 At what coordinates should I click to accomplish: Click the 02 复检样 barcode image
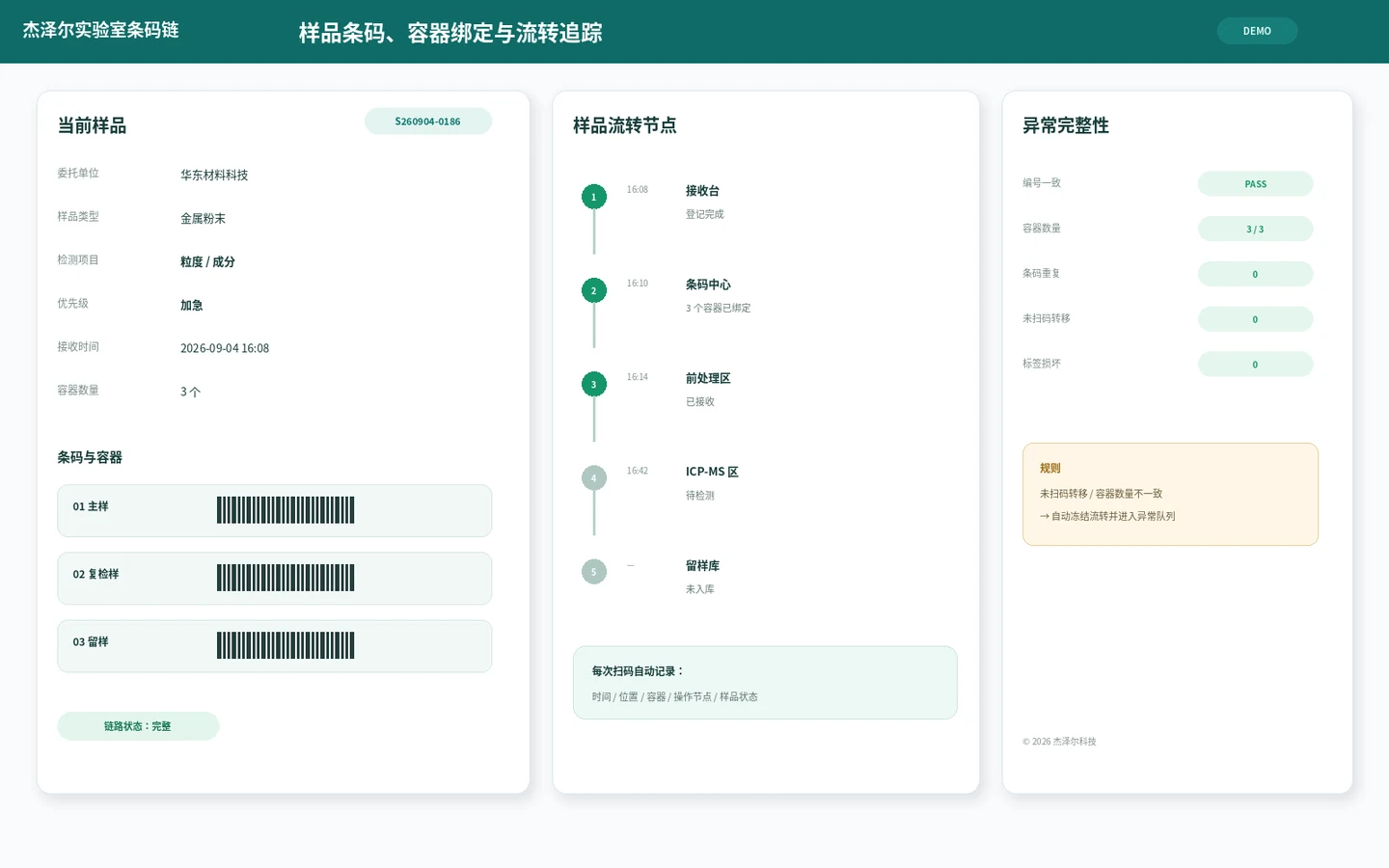[x=286, y=578]
